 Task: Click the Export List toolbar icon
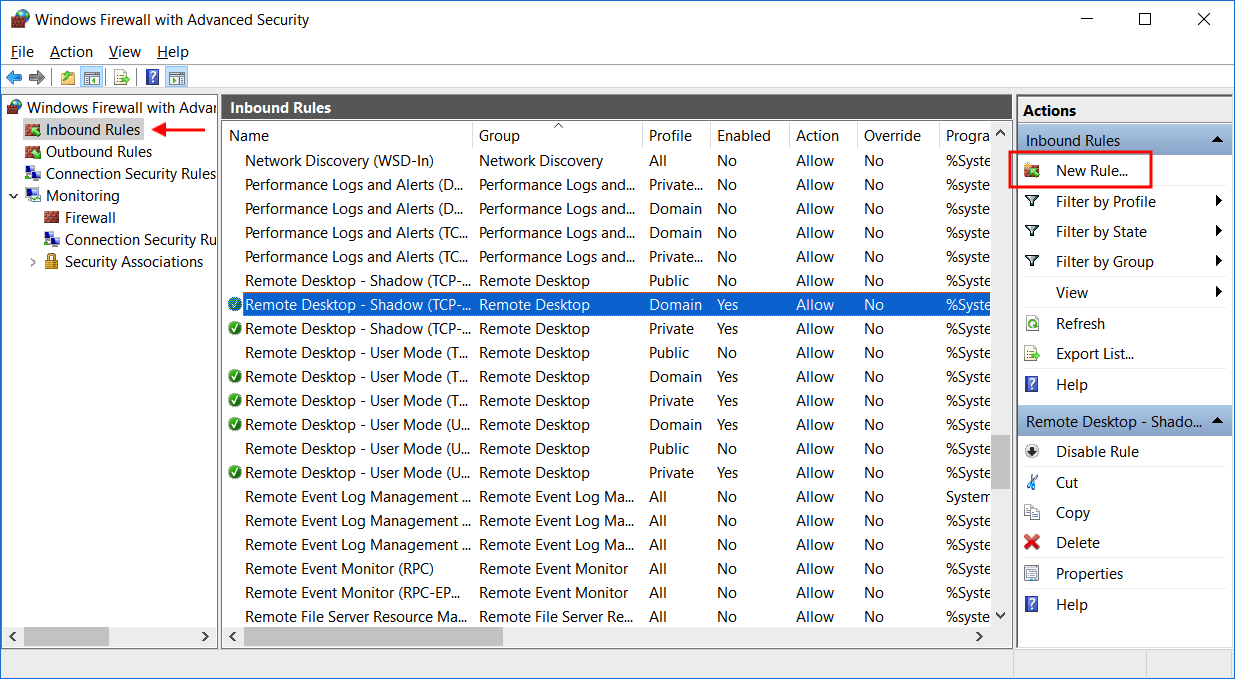(x=121, y=78)
